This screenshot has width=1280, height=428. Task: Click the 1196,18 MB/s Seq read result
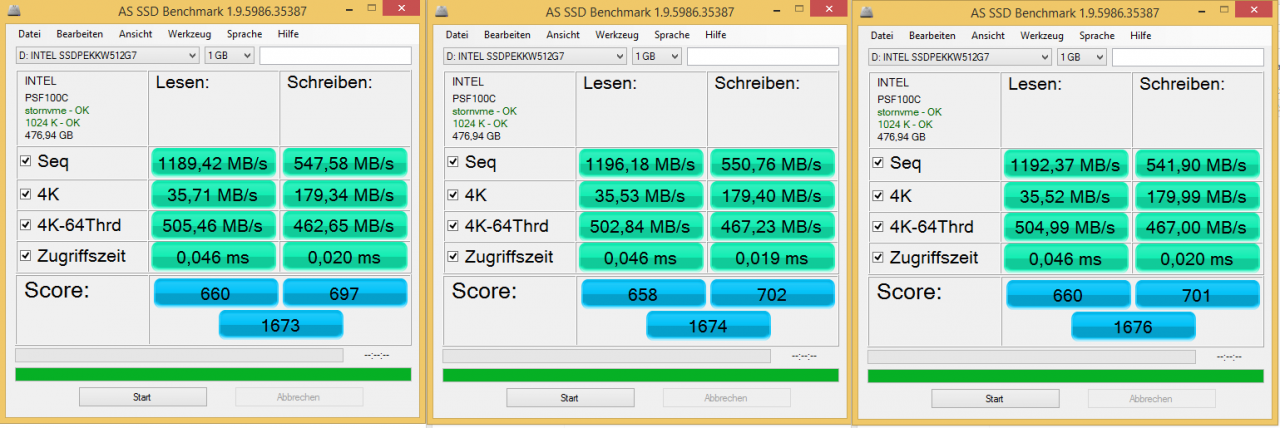pyautogui.click(x=641, y=163)
